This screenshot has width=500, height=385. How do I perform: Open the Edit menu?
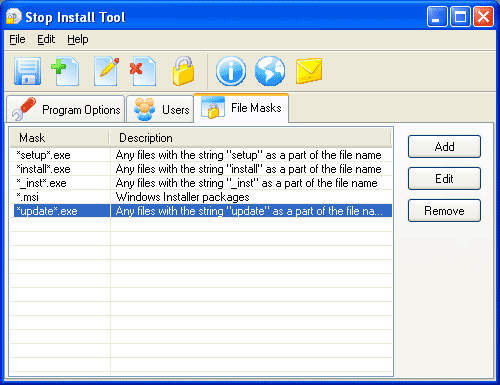pos(46,39)
